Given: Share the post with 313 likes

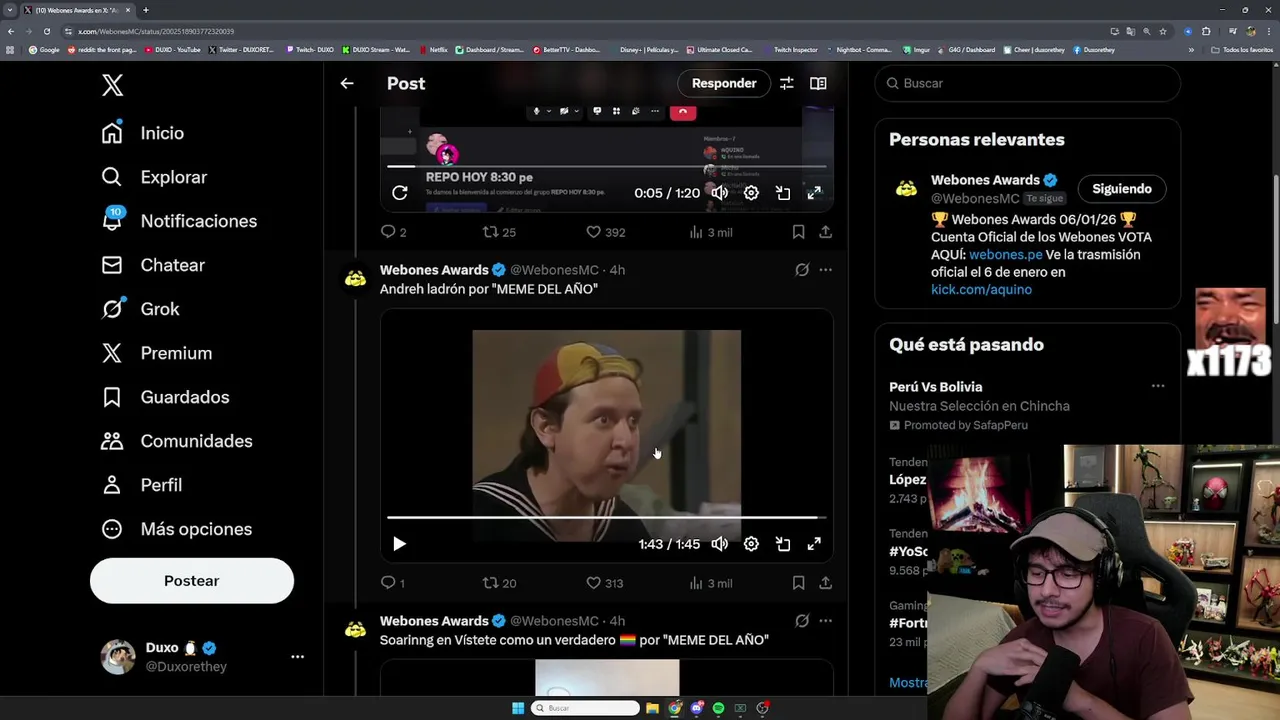Looking at the screenshot, I should pos(825,583).
